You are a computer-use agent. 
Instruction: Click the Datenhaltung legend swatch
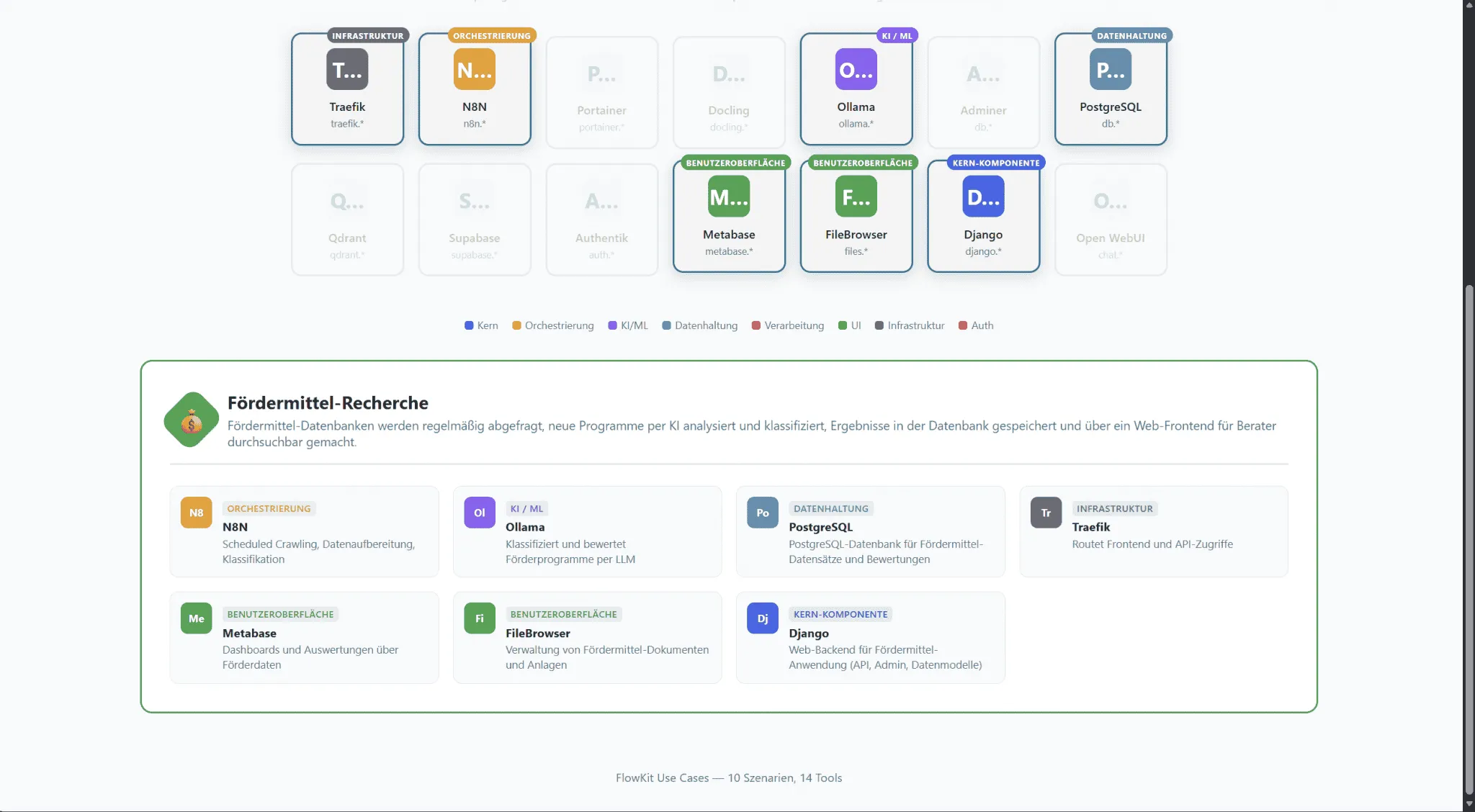[666, 325]
